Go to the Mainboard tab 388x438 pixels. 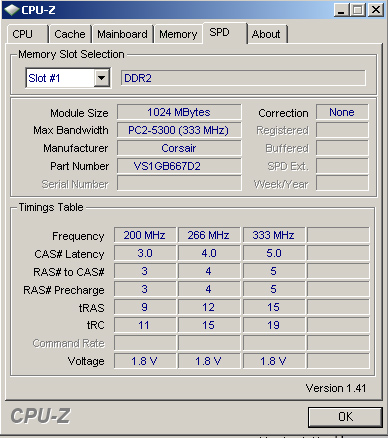tap(122, 34)
